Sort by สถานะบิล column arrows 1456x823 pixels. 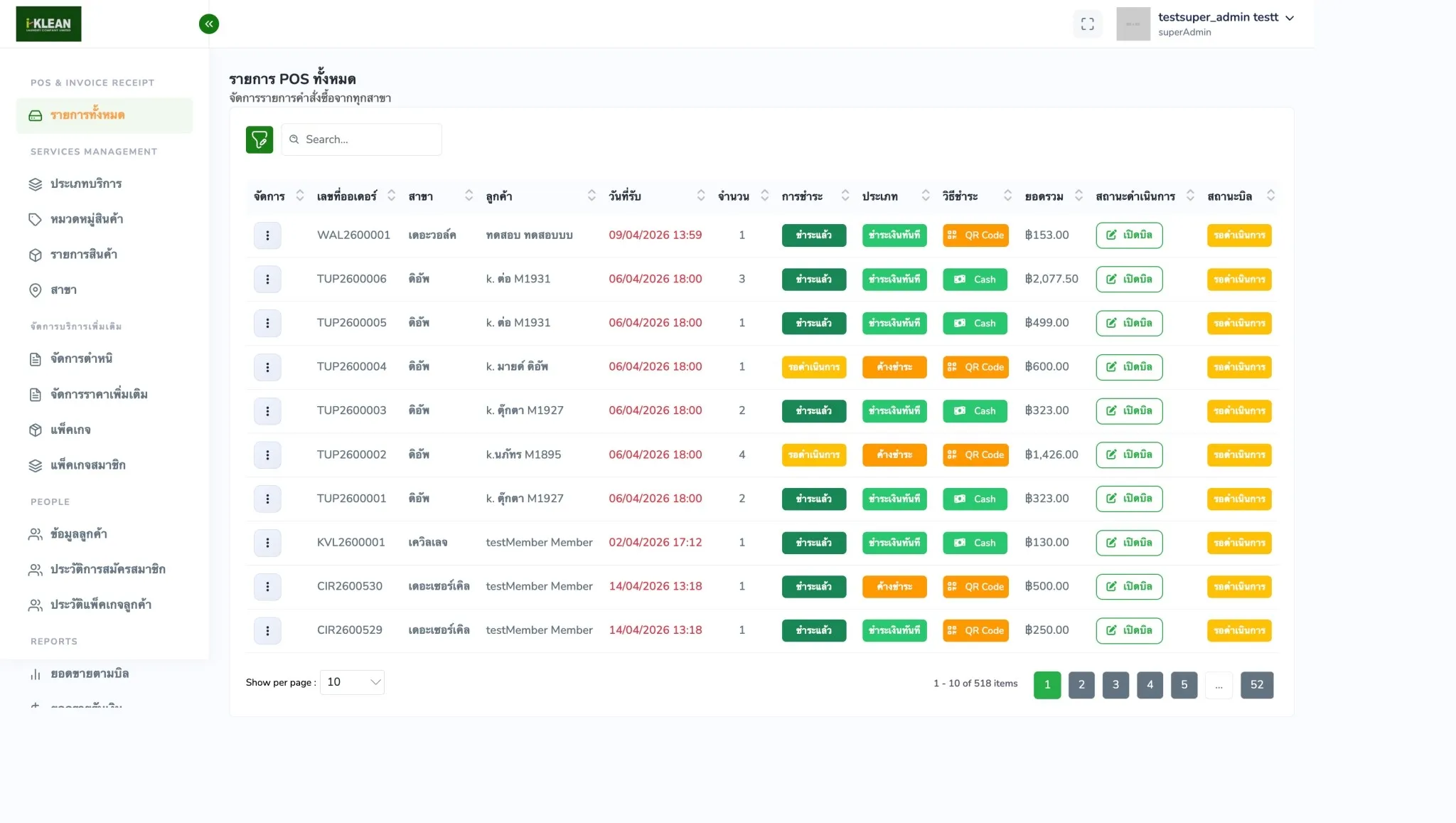[x=1270, y=196]
